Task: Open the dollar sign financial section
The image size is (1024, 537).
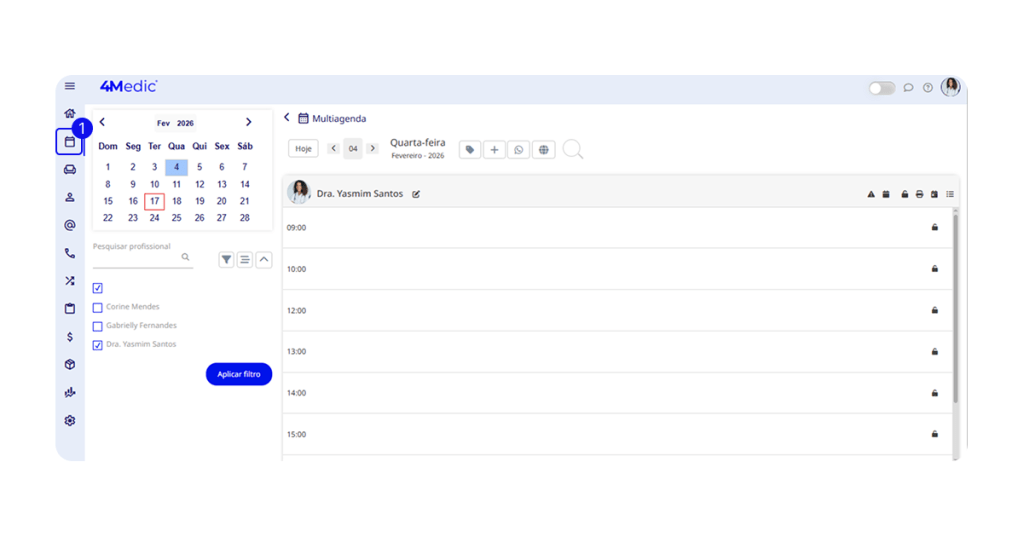Action: [70, 337]
